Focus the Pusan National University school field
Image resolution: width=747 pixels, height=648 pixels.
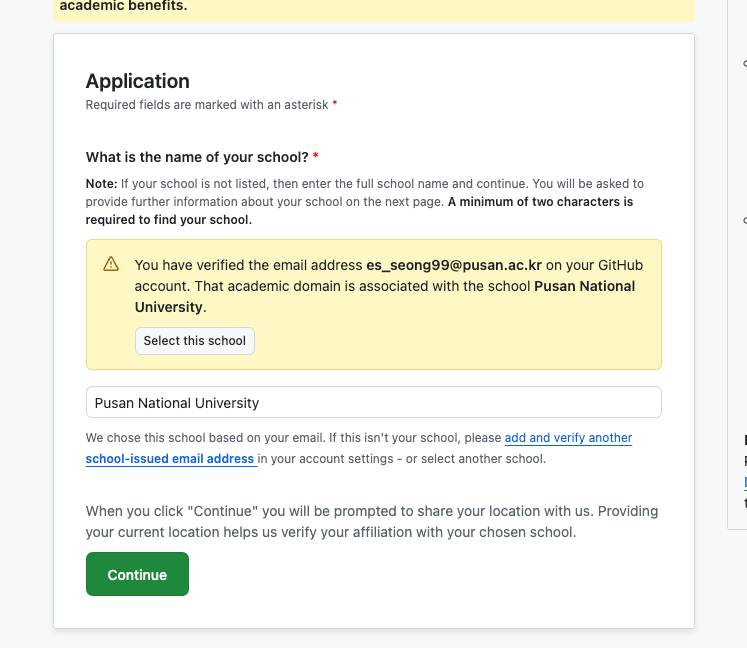coord(374,403)
